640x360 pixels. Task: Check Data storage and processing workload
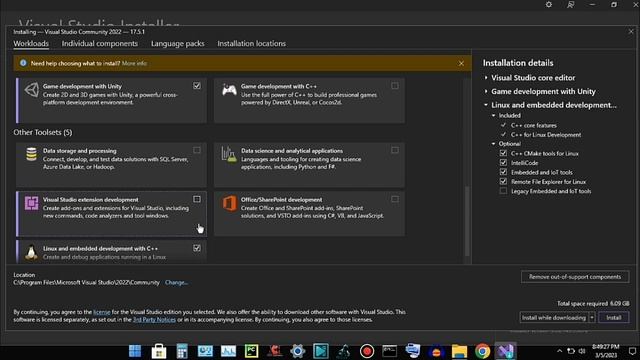coord(197,150)
